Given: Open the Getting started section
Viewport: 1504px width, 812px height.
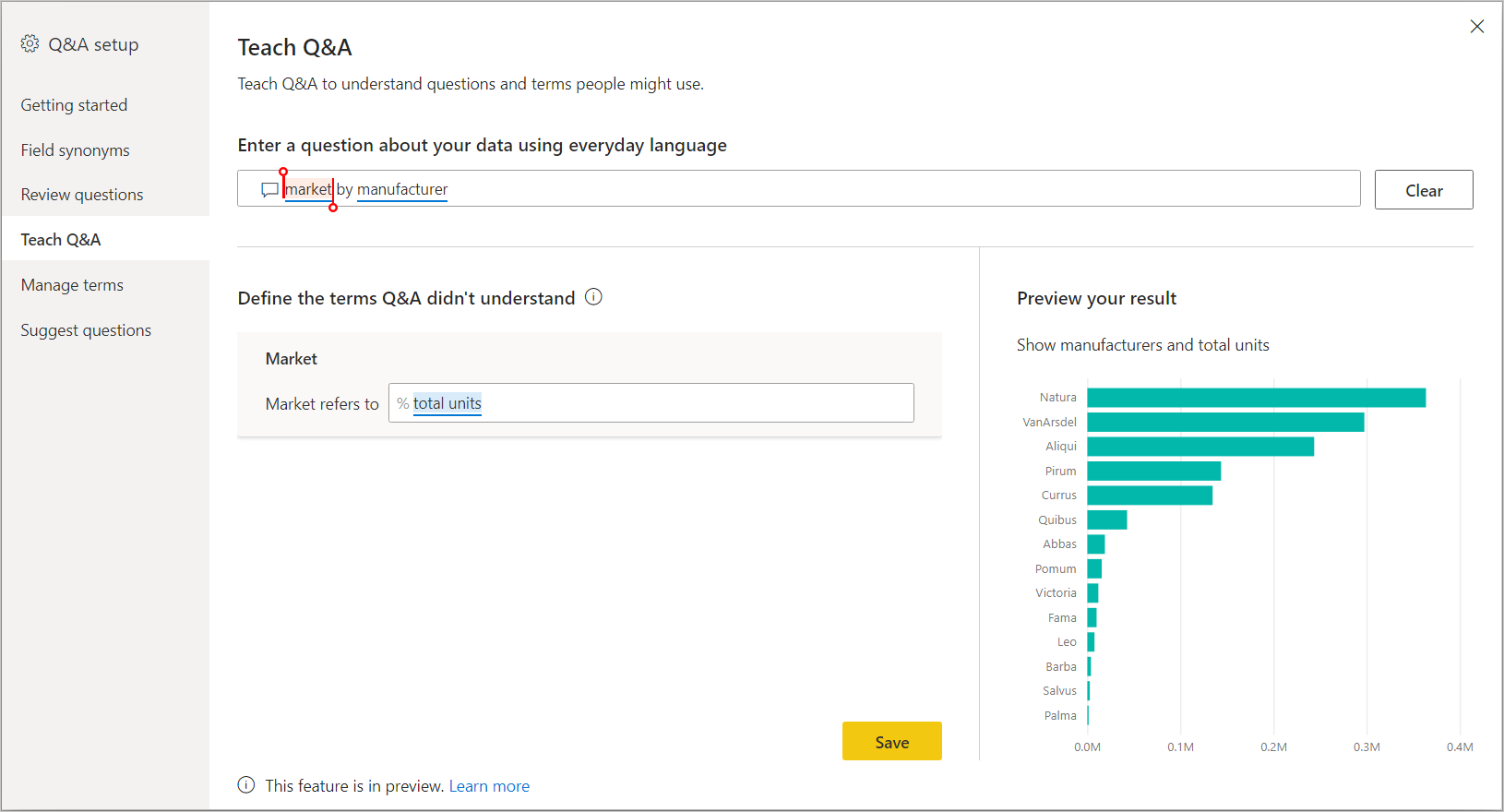Looking at the screenshot, I should point(74,105).
